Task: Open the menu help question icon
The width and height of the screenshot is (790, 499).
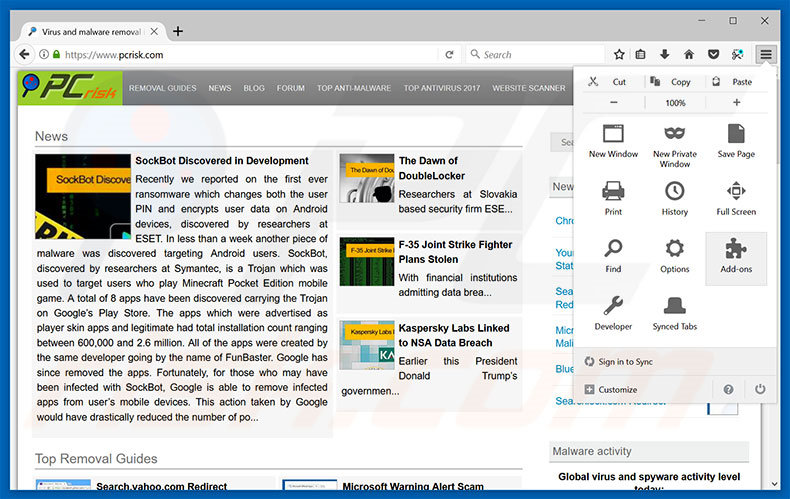Action: pos(728,390)
